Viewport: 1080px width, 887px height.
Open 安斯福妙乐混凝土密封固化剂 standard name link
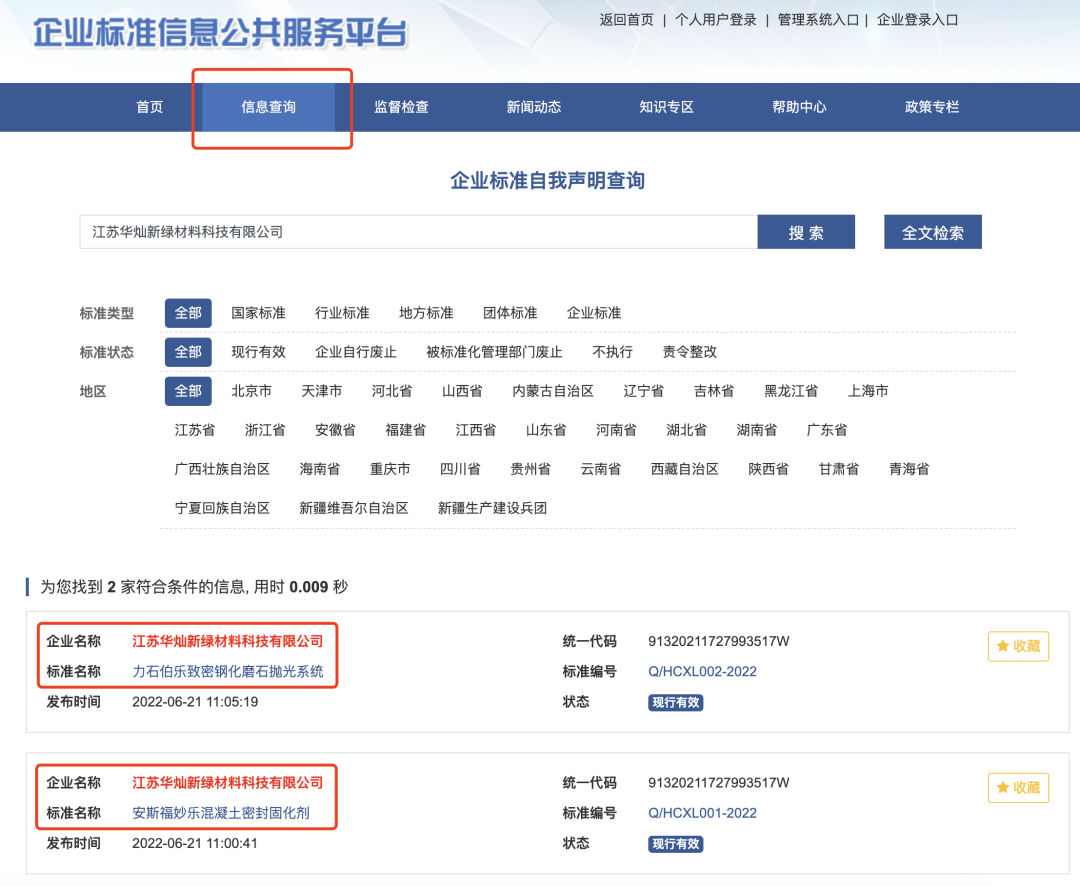click(x=221, y=813)
